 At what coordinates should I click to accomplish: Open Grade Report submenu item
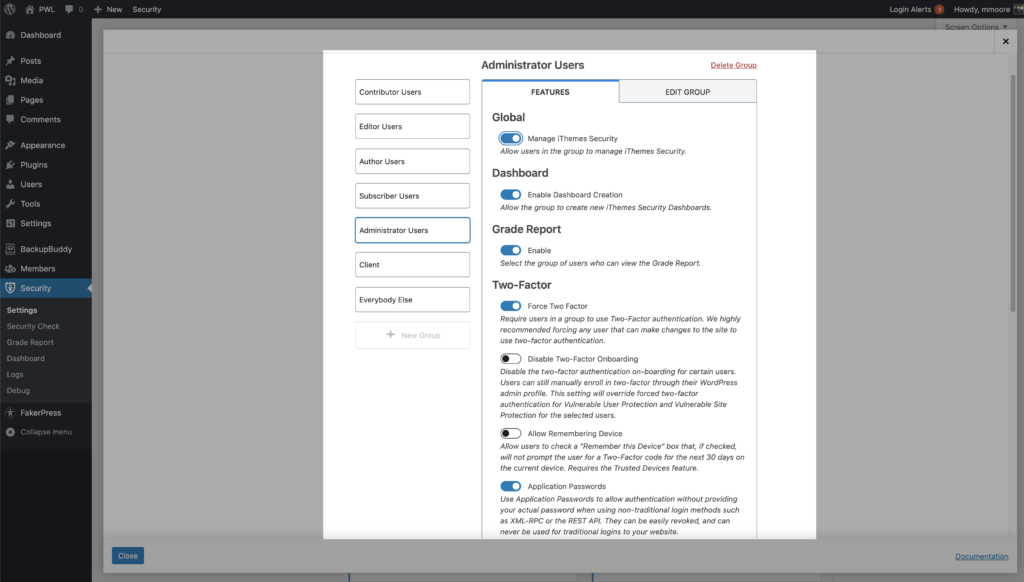(x=30, y=342)
